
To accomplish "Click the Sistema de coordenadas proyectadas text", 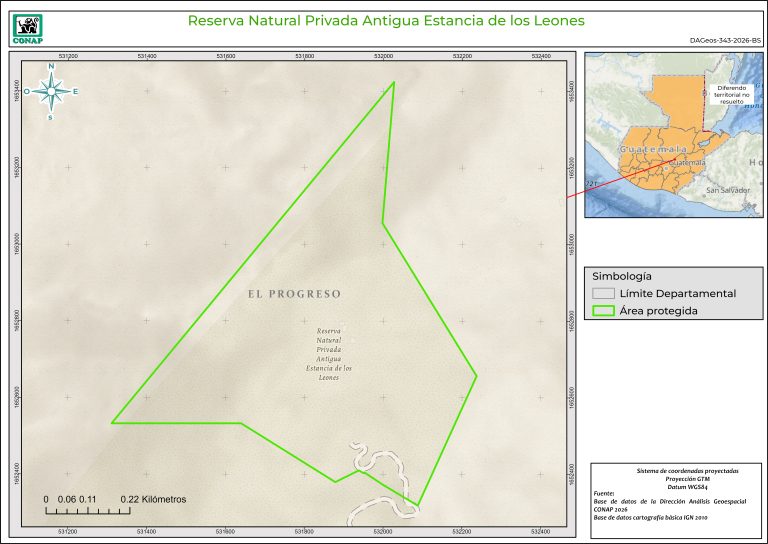I will point(673,470).
